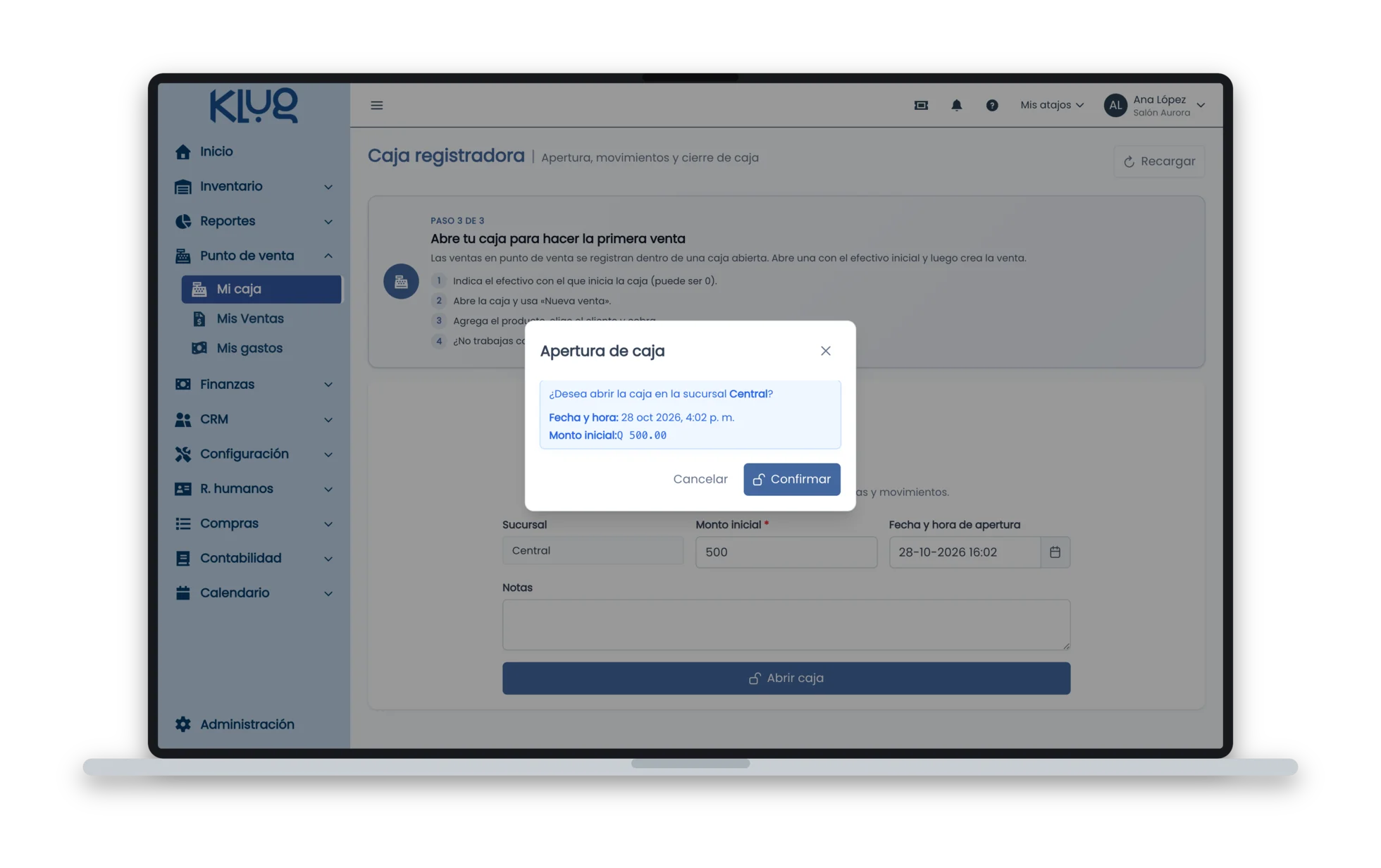Click the cash register icon in top bar
This screenshot has width=1381, height=868.
(x=921, y=105)
